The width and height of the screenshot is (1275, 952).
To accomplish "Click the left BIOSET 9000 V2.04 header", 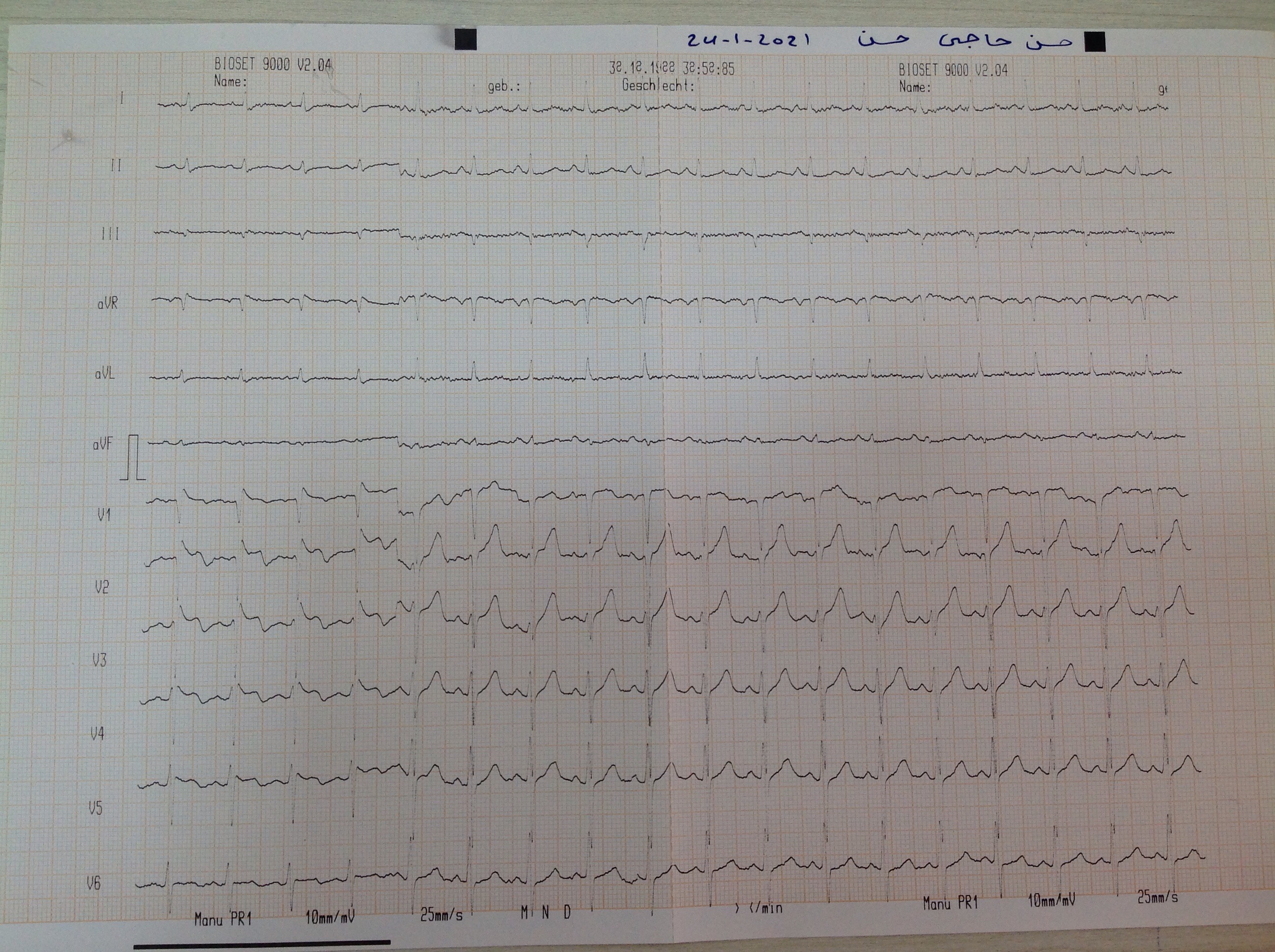I will pos(273,64).
